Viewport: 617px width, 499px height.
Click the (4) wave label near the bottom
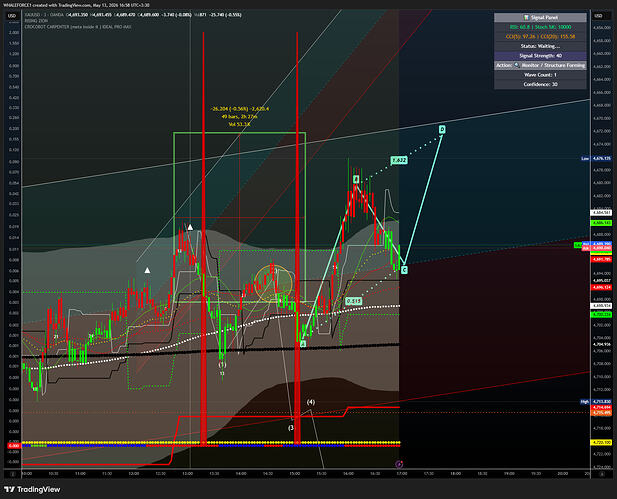tap(311, 402)
